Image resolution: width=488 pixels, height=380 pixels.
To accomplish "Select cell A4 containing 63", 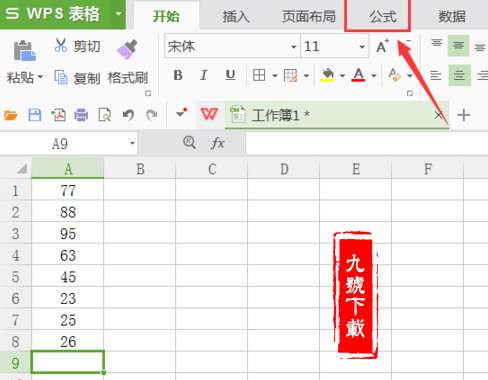I will 68,255.
